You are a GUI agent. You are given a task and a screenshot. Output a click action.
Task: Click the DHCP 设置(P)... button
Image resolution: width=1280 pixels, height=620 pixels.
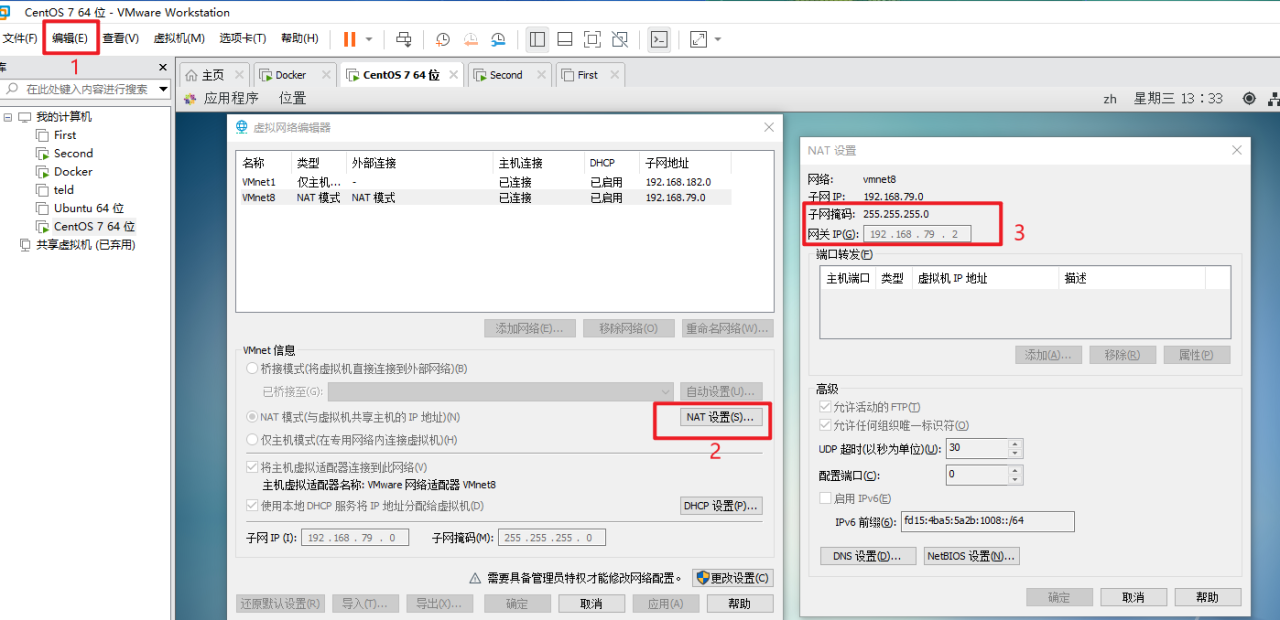pos(721,506)
